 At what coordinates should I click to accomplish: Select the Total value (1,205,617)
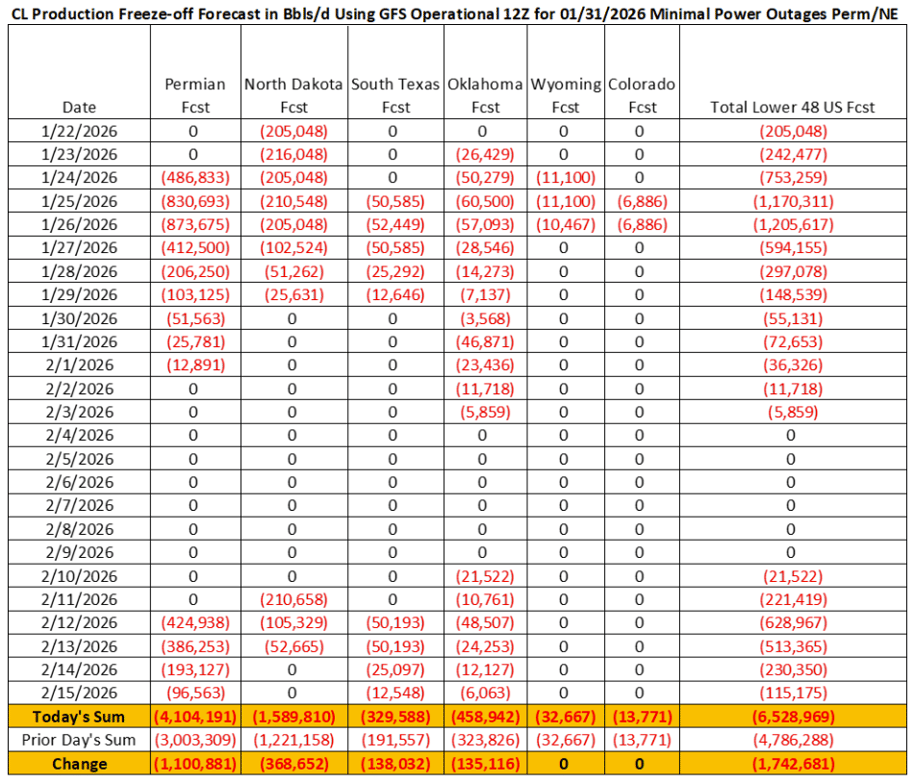(x=792, y=225)
